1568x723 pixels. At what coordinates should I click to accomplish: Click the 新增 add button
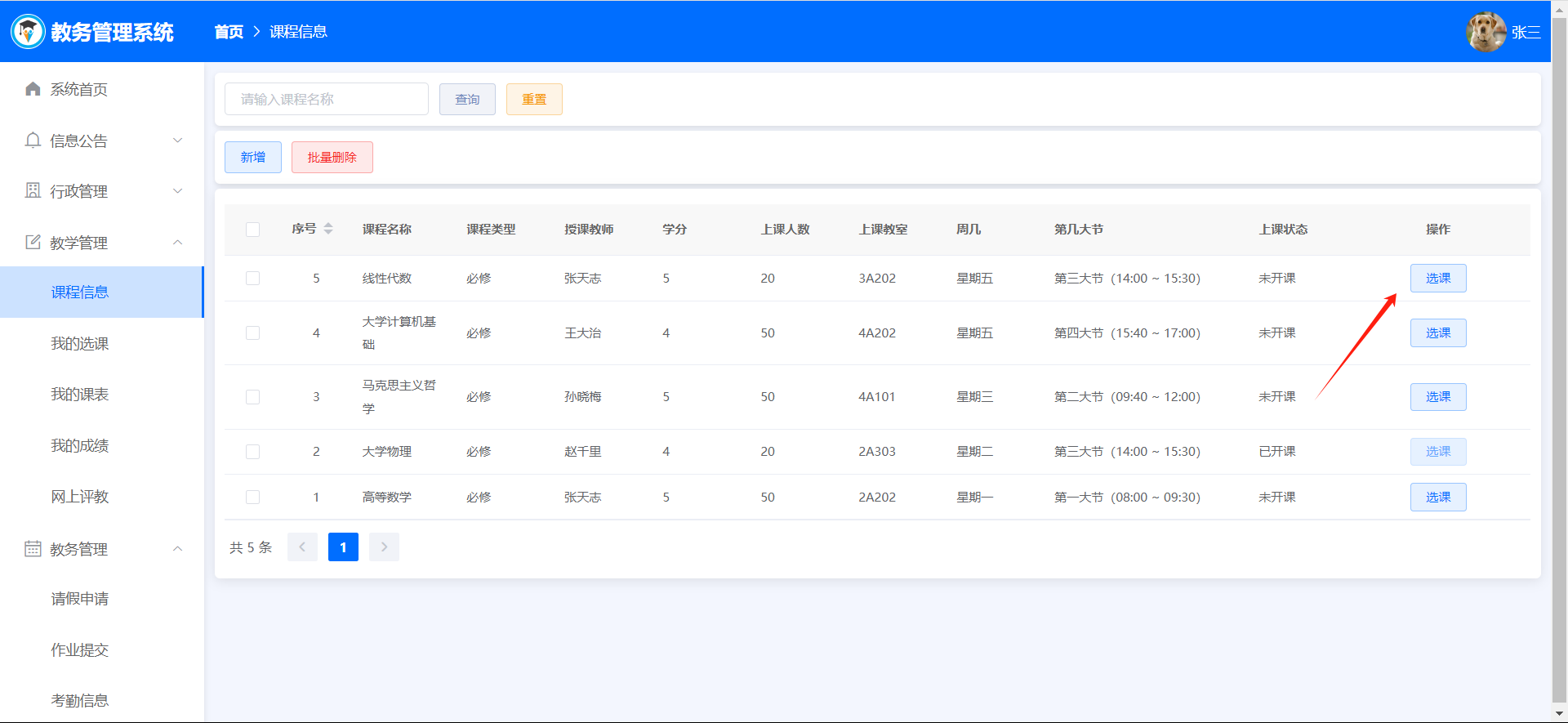(x=253, y=157)
